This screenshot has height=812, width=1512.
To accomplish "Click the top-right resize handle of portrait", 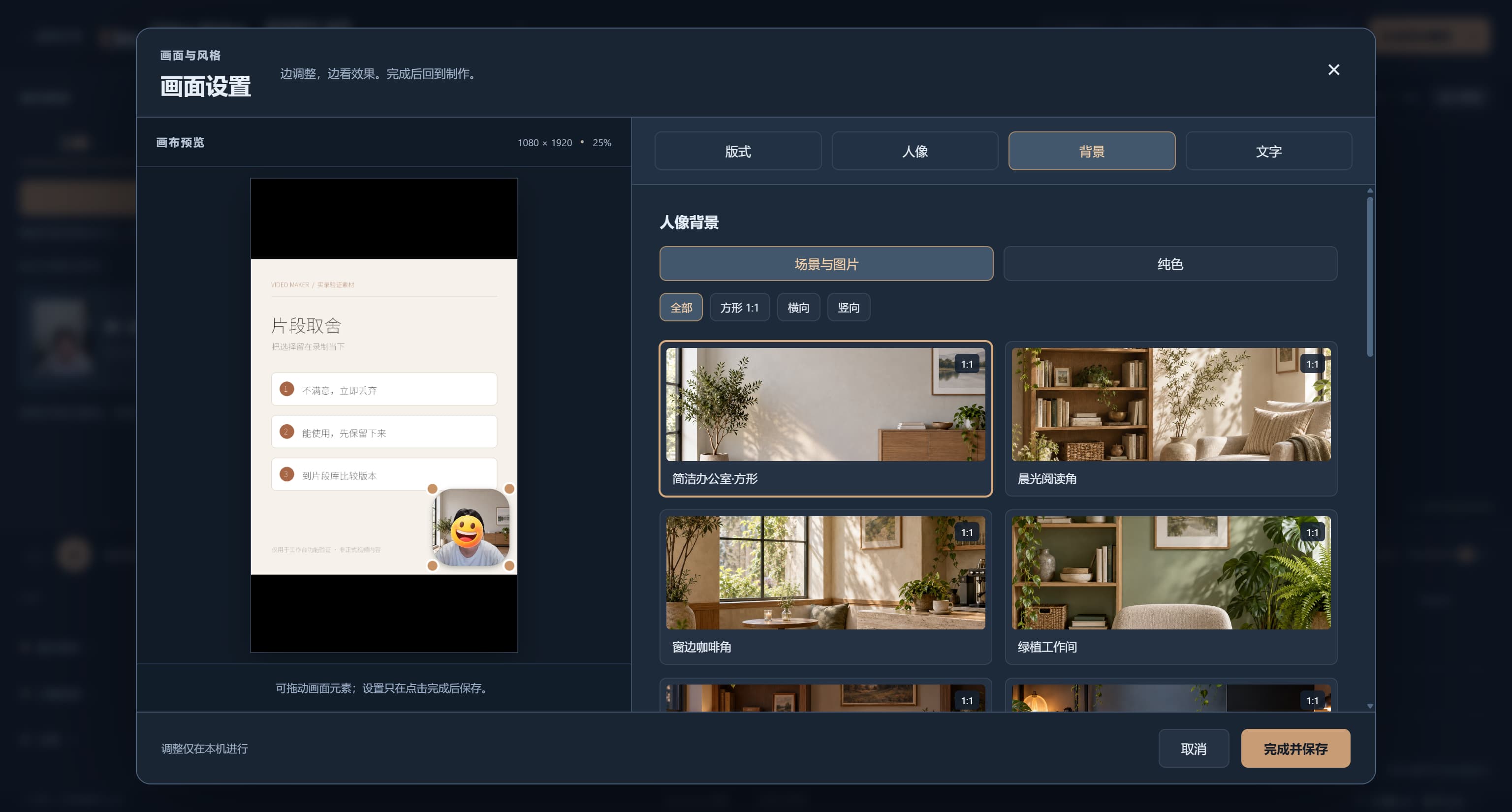I will [x=509, y=489].
